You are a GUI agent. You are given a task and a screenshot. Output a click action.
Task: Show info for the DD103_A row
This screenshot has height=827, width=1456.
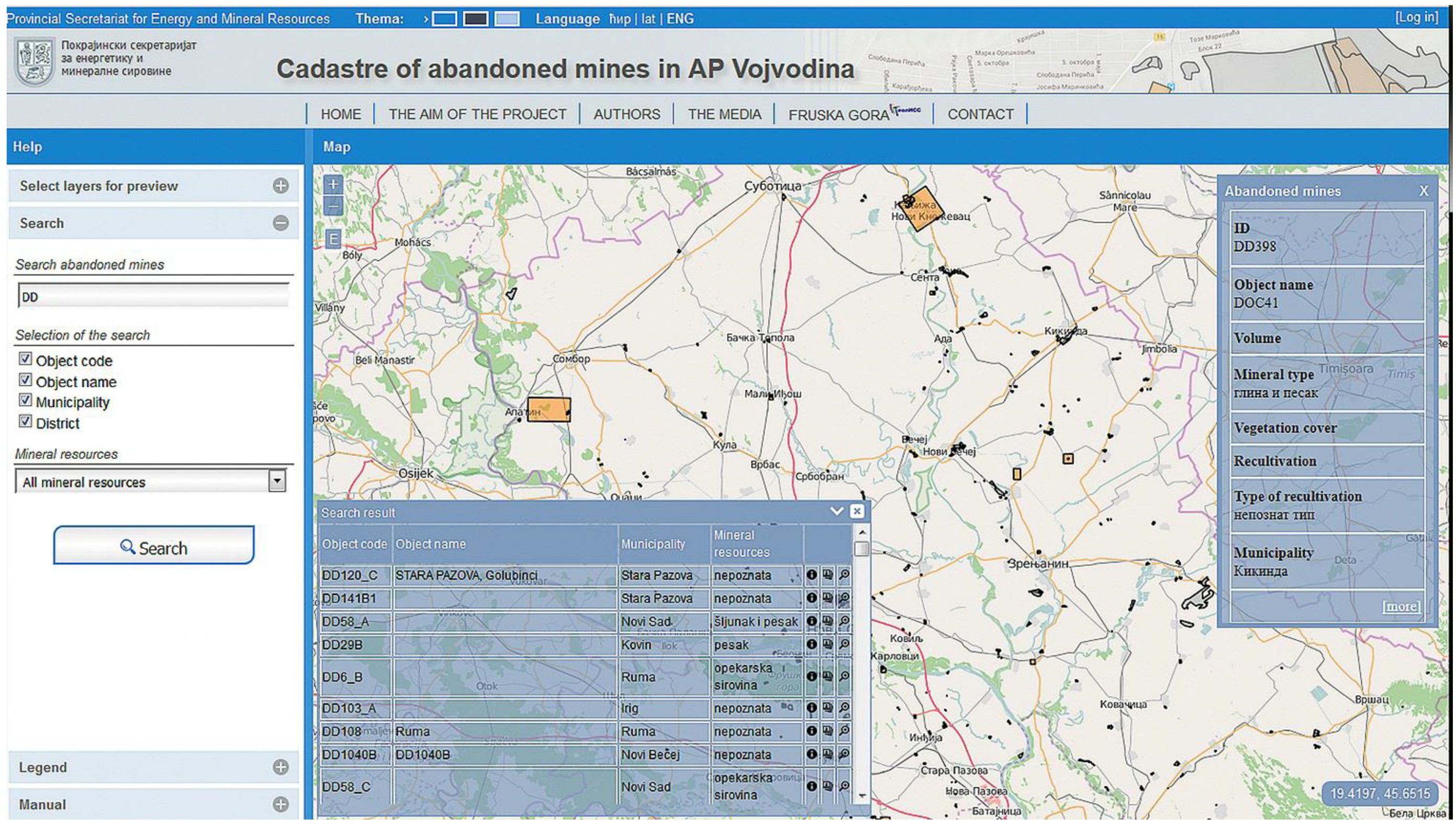pyautogui.click(x=811, y=708)
